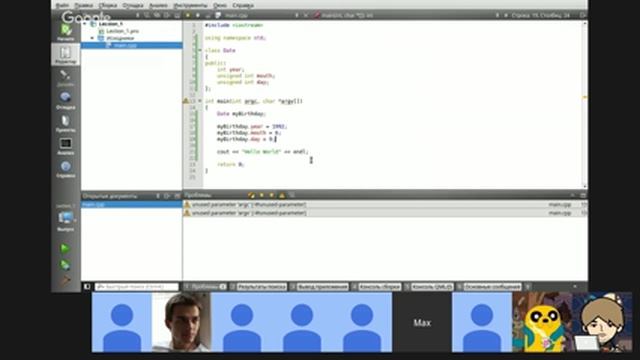Start debugging with green play-bug button
Image resolution: width=640 pixels, height=360 pixels.
tap(64, 265)
